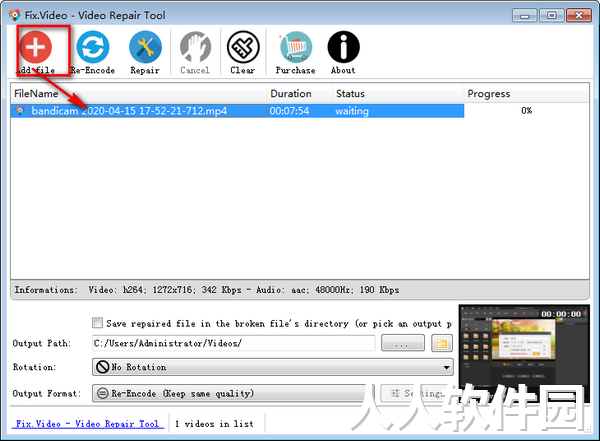Select the bandicam 2020-04-15 mp4 row
Image resolution: width=600 pixels, height=441 pixels.
pyautogui.click(x=237, y=111)
